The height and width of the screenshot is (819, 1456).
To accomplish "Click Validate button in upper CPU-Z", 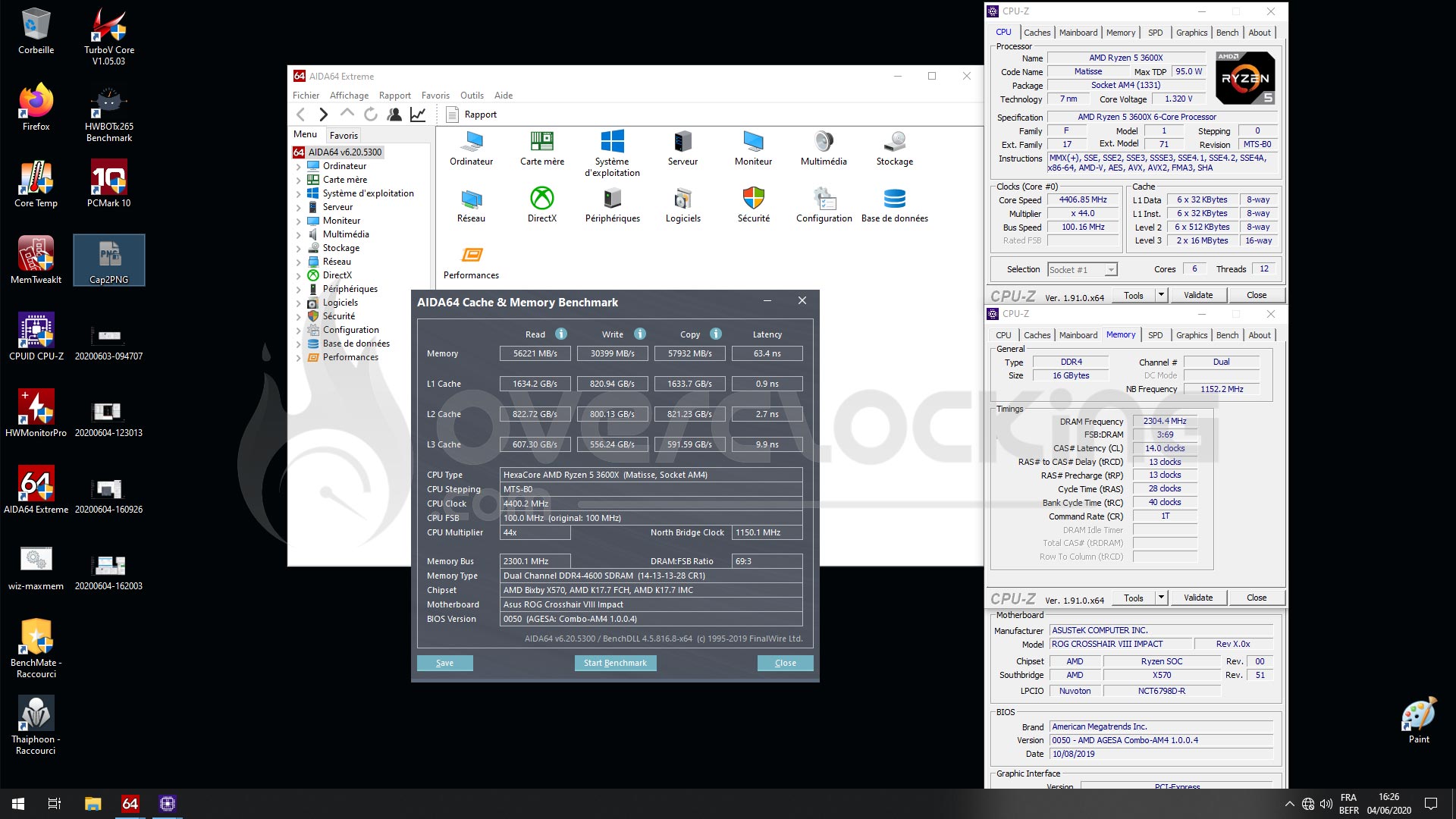I will 1198,295.
